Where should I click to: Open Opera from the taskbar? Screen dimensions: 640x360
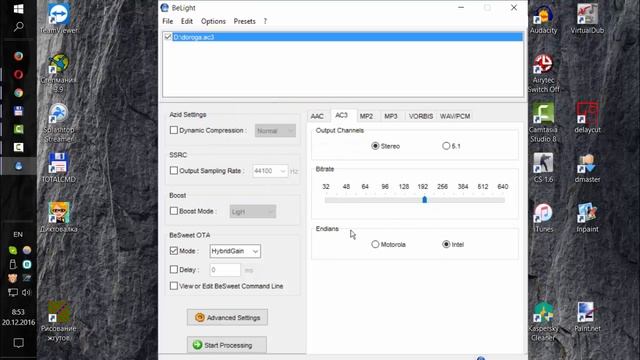pos(18,74)
